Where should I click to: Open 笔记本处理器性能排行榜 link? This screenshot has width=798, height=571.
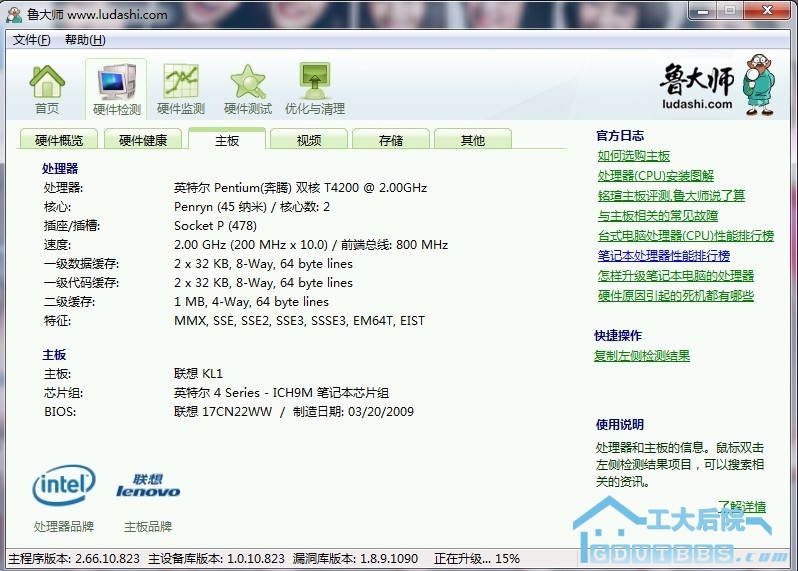click(664, 255)
